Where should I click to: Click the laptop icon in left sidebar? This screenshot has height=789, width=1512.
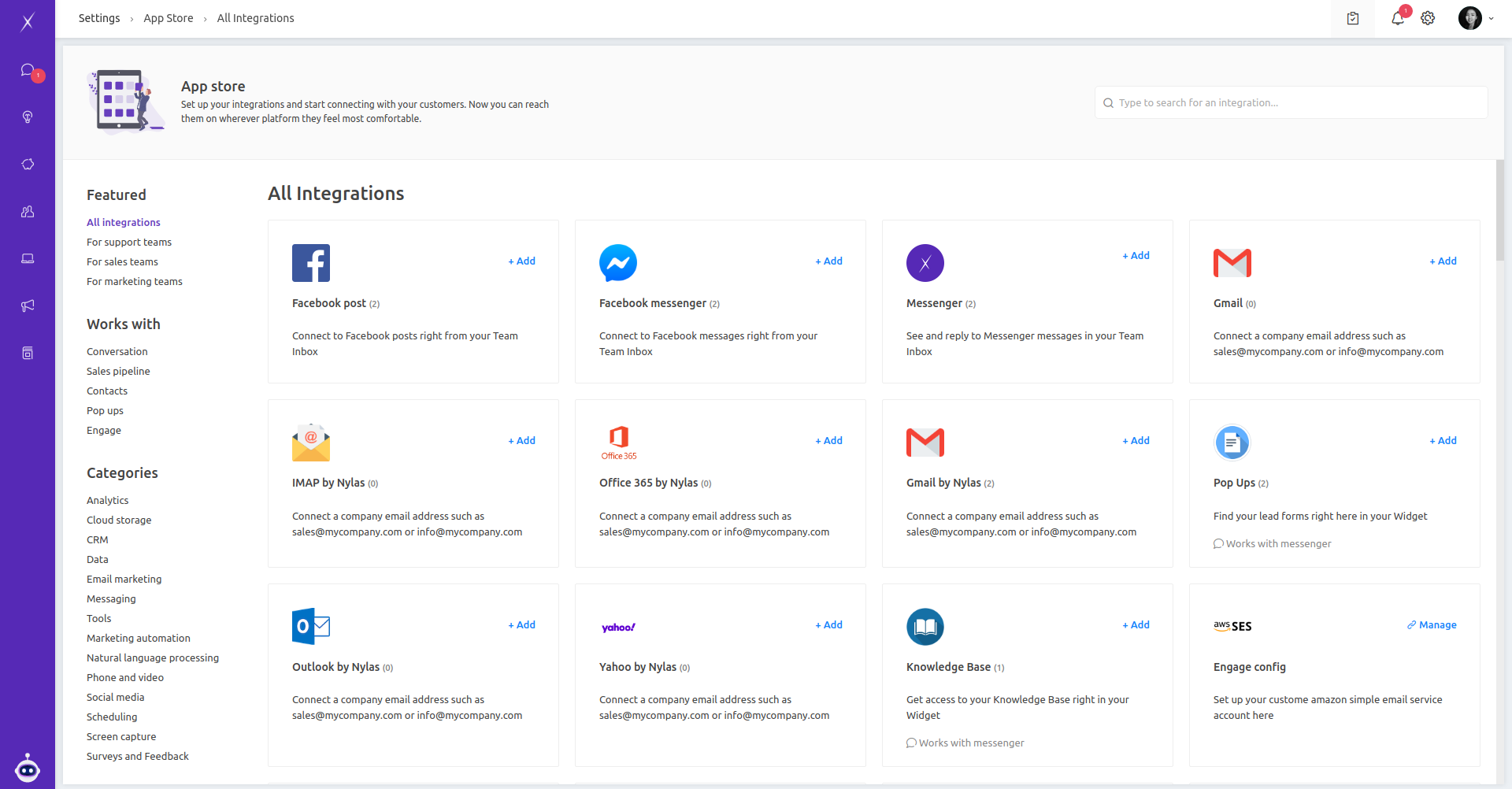[28, 259]
